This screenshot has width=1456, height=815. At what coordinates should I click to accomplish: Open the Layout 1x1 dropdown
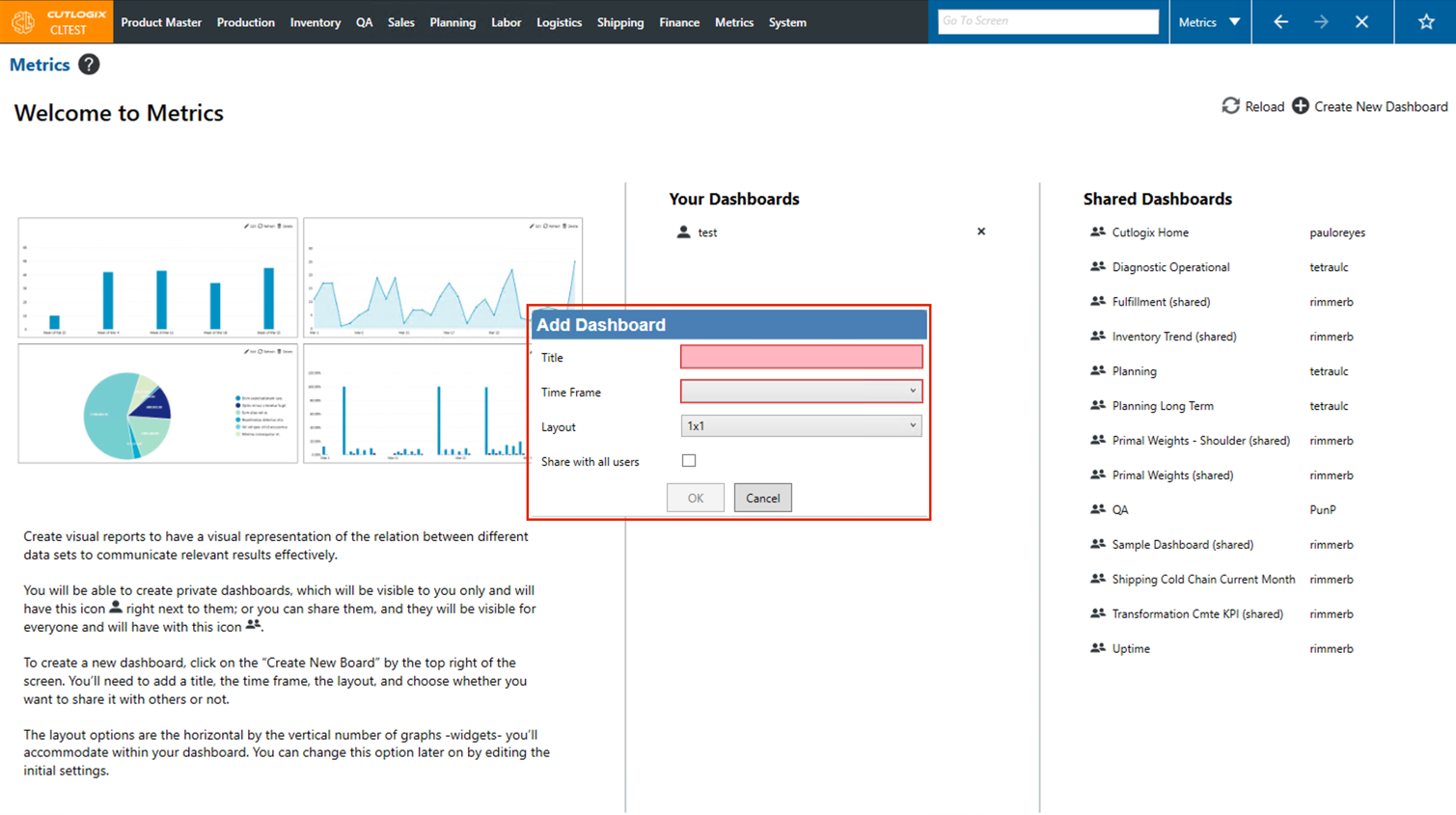pyautogui.click(x=801, y=426)
